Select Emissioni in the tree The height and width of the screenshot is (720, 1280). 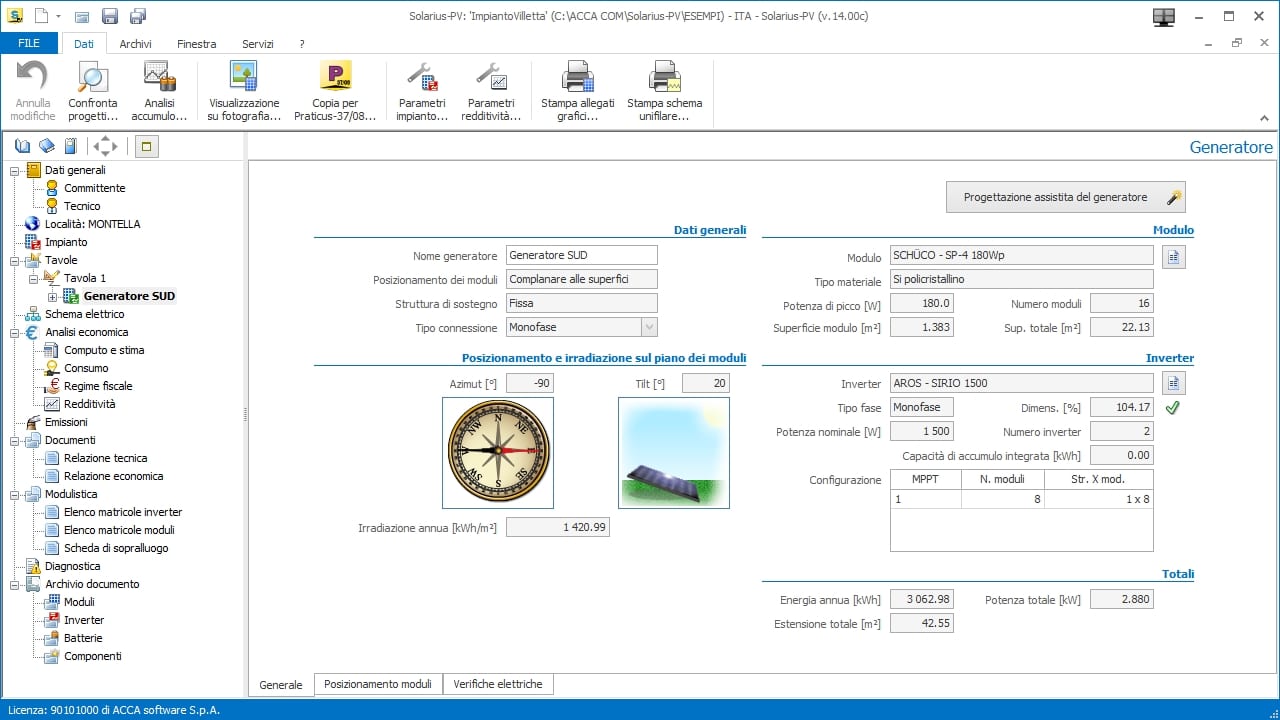tap(66, 422)
